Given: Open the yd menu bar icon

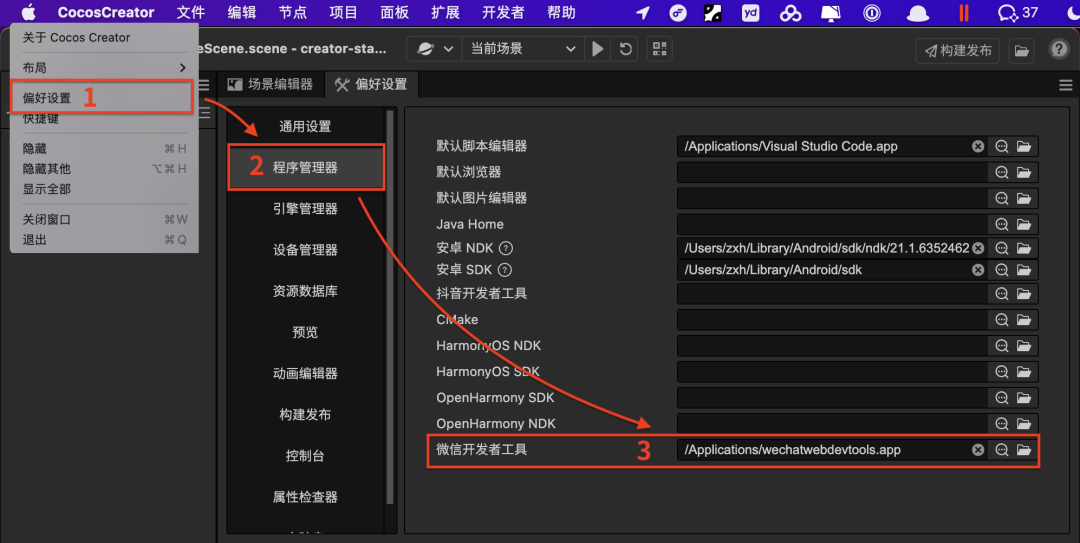Looking at the screenshot, I should tap(750, 12).
